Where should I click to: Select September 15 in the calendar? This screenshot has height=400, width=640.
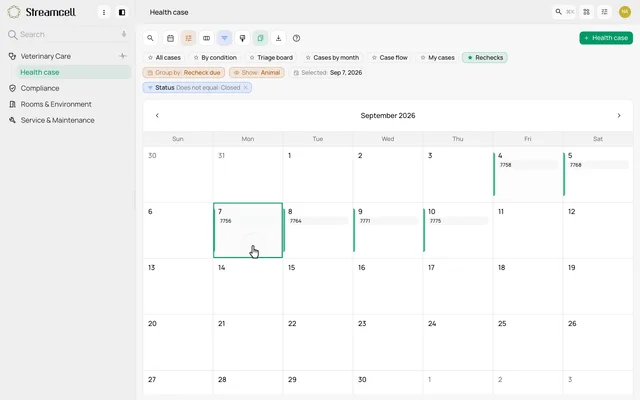pos(318,286)
